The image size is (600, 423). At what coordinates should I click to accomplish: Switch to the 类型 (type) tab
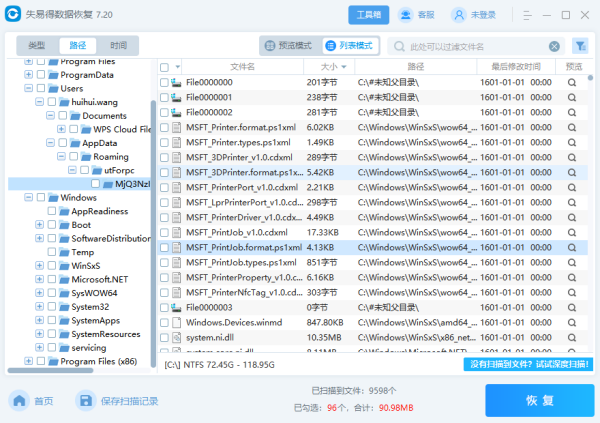click(x=37, y=46)
